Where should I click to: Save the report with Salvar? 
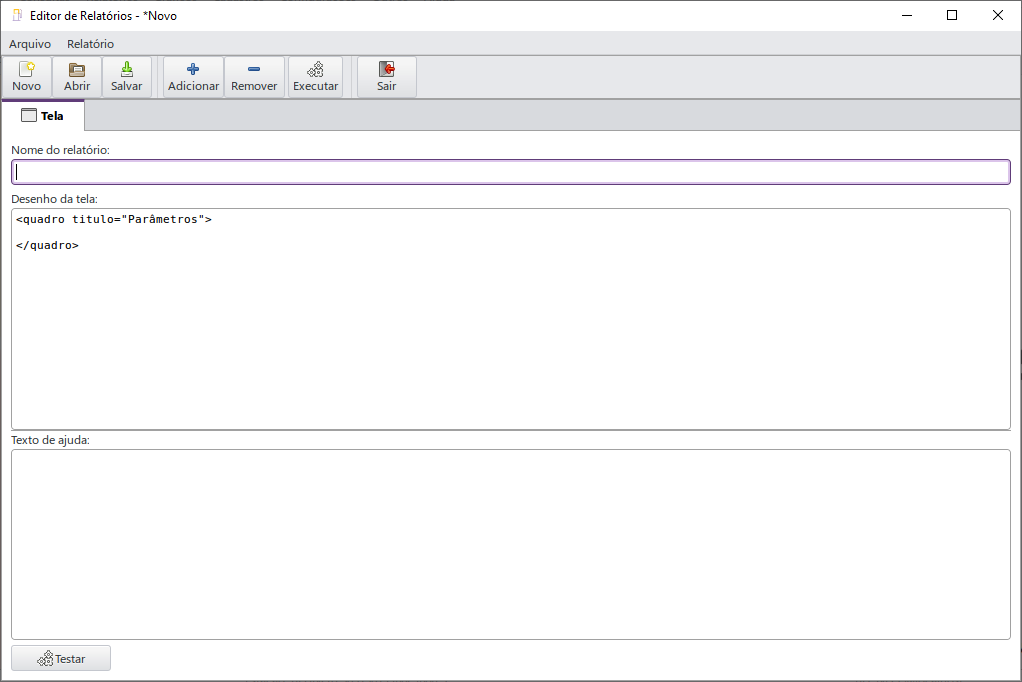pos(126,77)
